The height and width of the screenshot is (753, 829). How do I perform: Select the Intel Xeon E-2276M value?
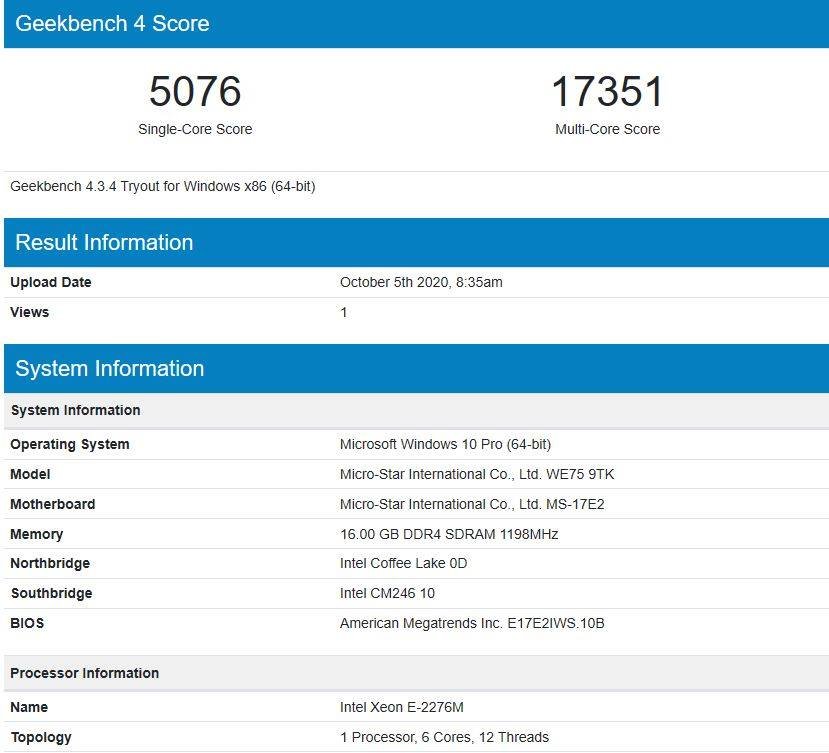point(402,707)
